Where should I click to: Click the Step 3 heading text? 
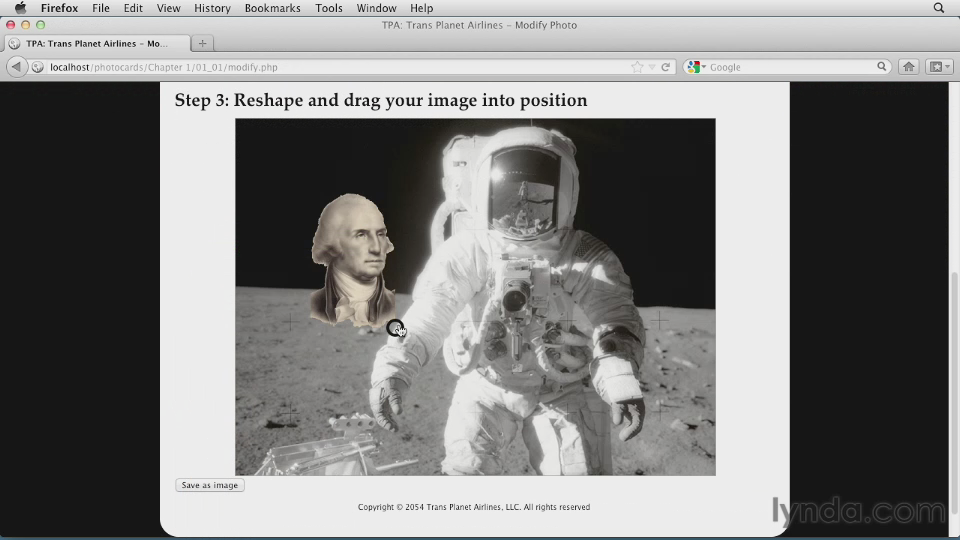[x=381, y=100]
